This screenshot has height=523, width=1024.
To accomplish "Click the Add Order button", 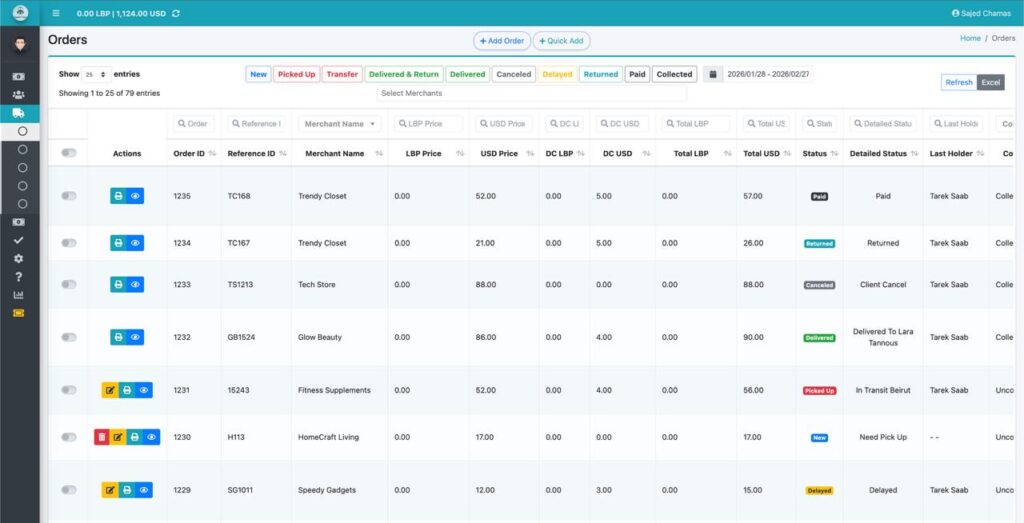I will click(x=502, y=41).
